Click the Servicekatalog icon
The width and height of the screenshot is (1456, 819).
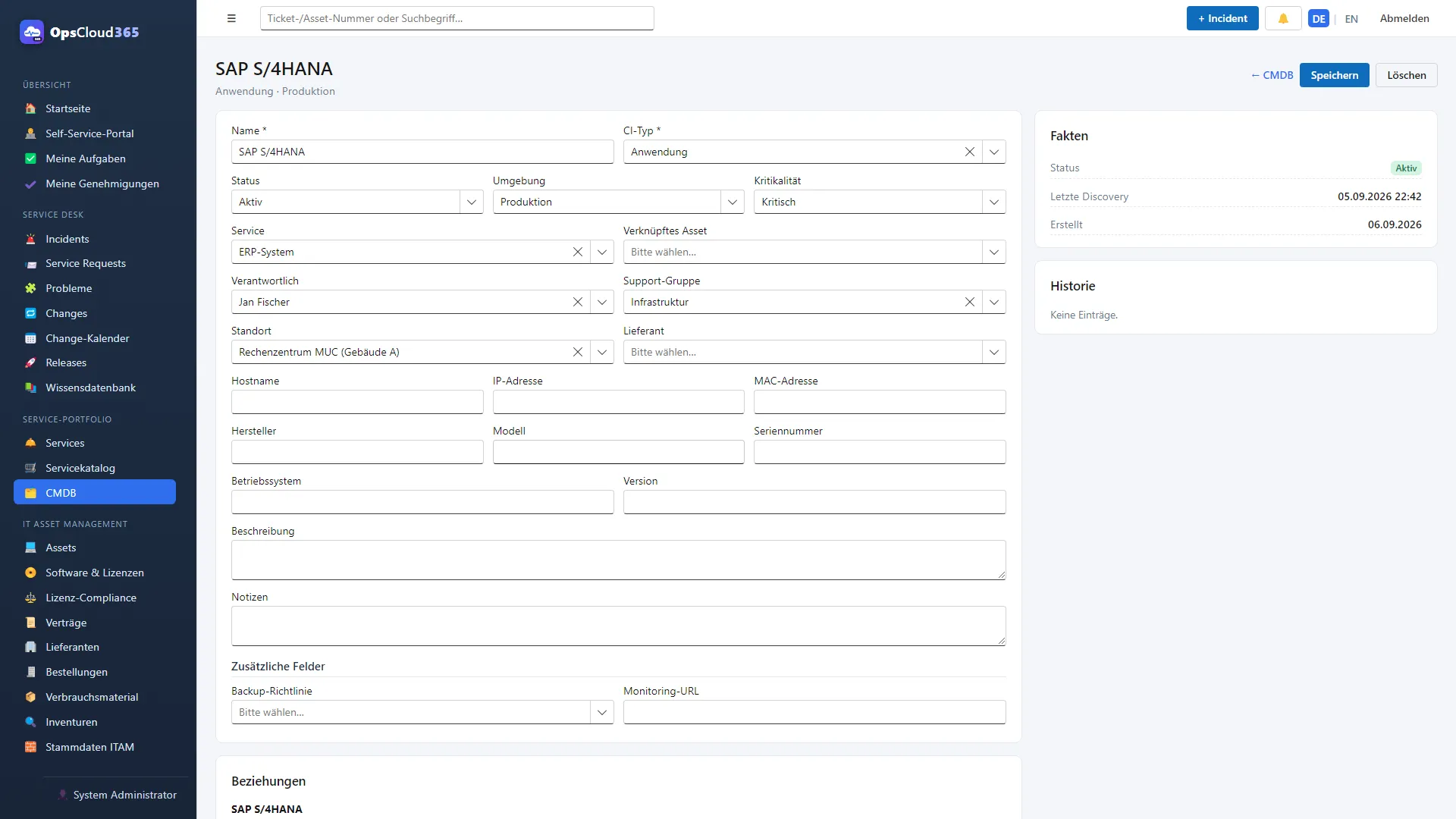pos(30,468)
